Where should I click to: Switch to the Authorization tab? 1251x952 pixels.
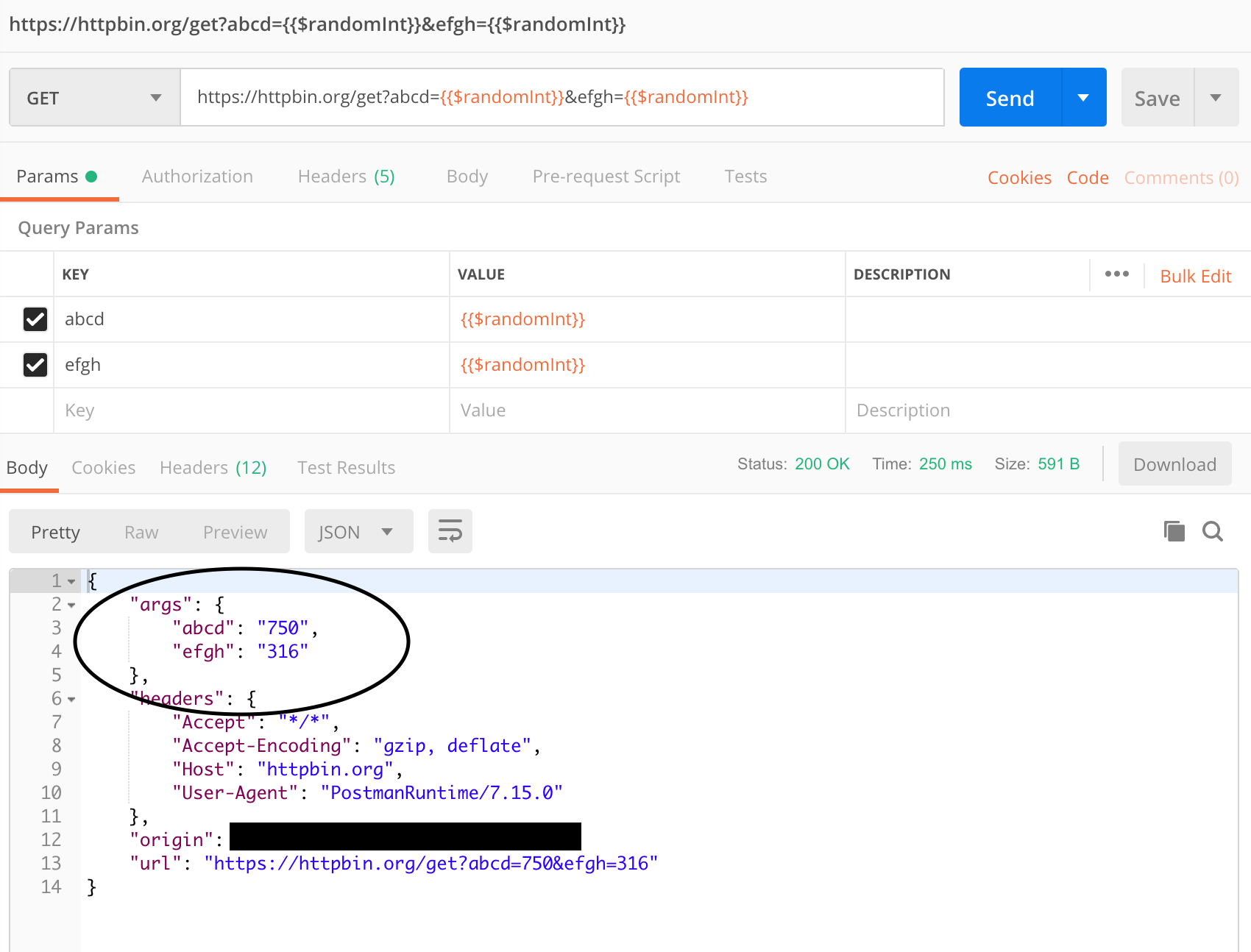point(197,176)
